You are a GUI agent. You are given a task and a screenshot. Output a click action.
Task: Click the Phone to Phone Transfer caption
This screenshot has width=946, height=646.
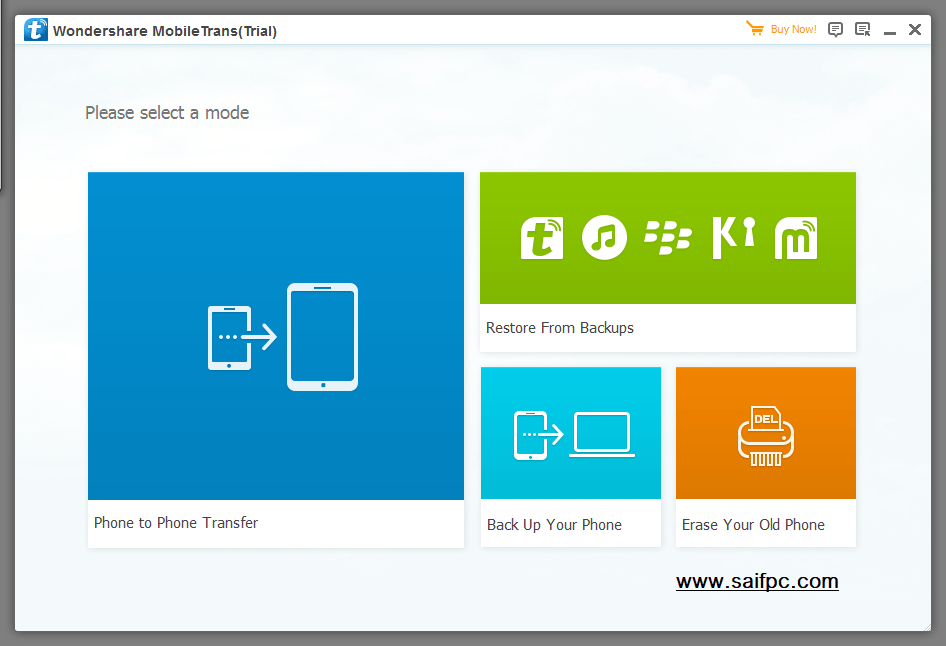coord(176,522)
